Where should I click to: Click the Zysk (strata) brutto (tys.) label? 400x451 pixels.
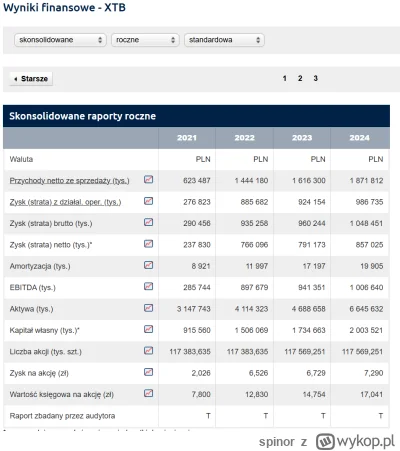click(51, 223)
